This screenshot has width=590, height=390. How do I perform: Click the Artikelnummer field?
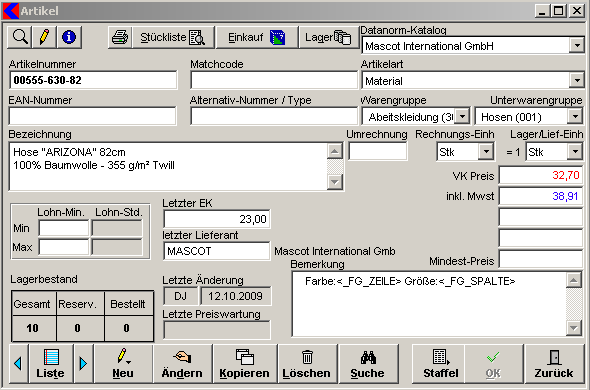click(x=93, y=80)
